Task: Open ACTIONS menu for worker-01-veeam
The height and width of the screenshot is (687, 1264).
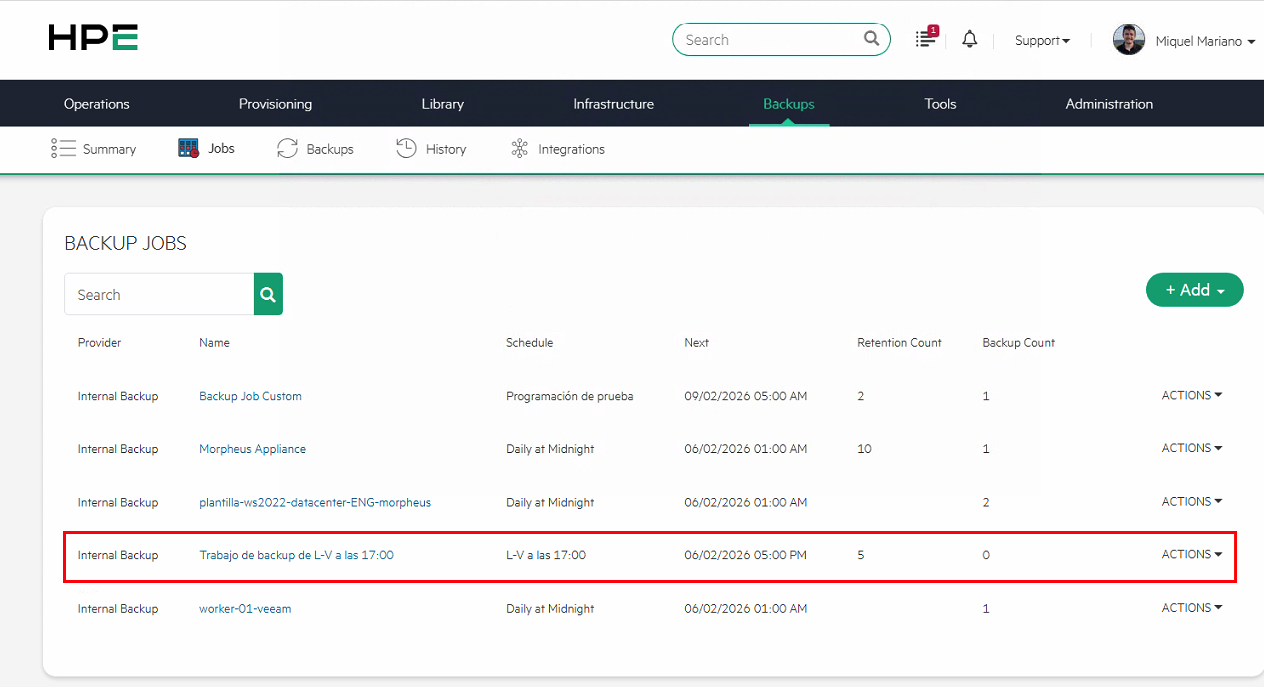Action: pos(1191,608)
